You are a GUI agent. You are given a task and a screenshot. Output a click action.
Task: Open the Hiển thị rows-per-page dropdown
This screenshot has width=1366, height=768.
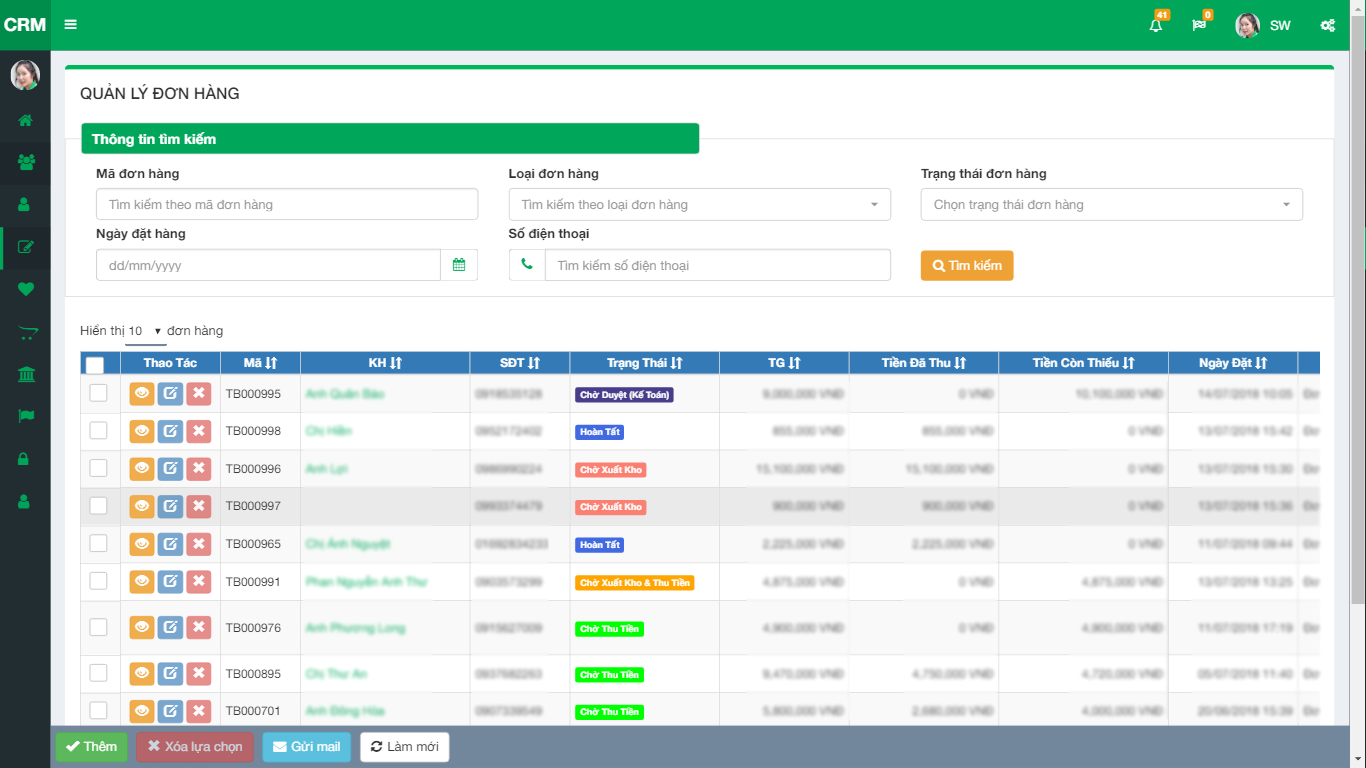point(146,331)
